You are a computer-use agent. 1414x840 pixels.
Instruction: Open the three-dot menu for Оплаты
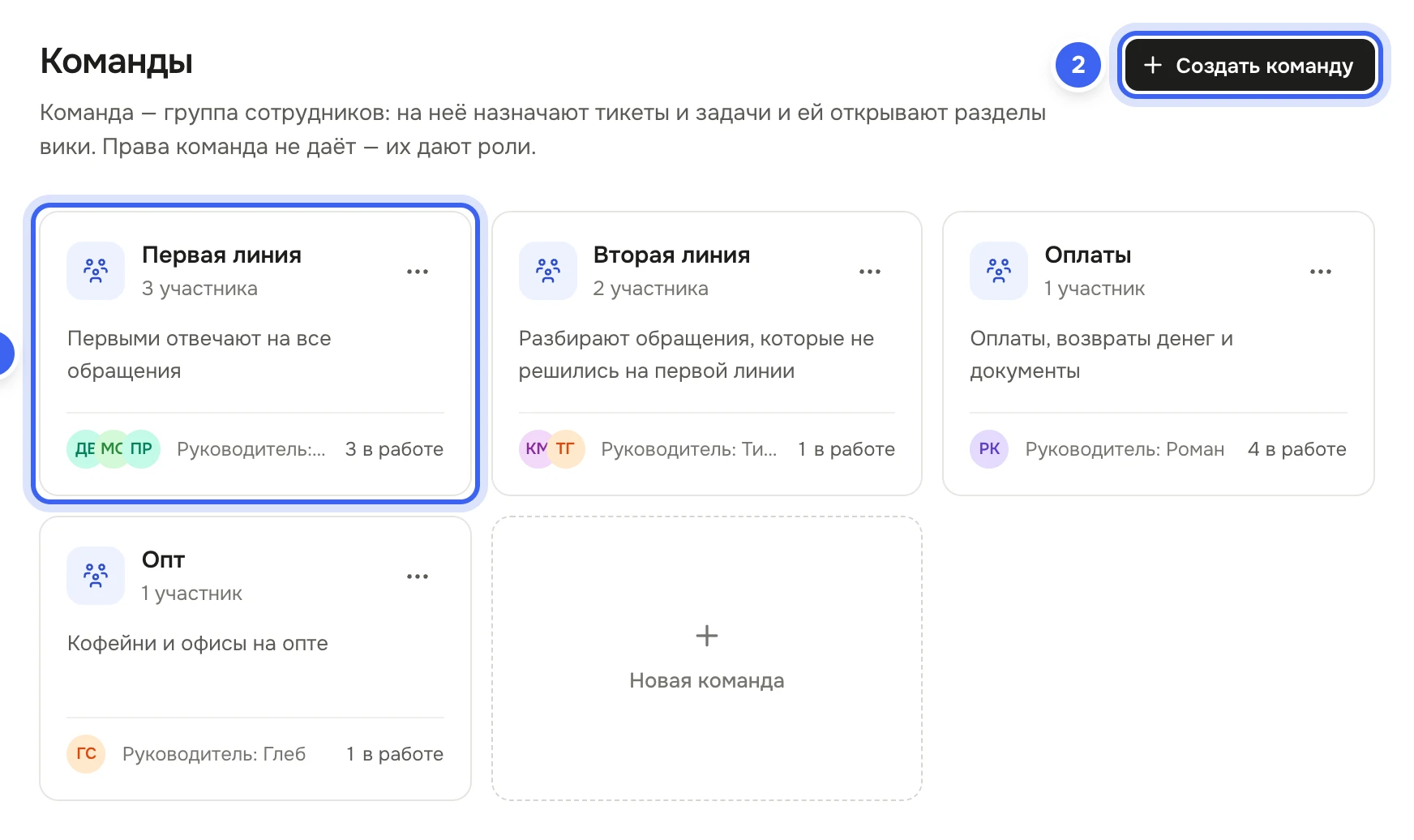click(1321, 272)
